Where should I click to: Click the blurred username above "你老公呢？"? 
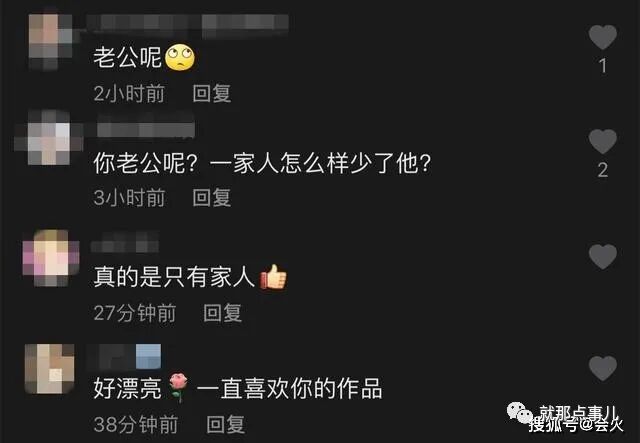coord(146,130)
